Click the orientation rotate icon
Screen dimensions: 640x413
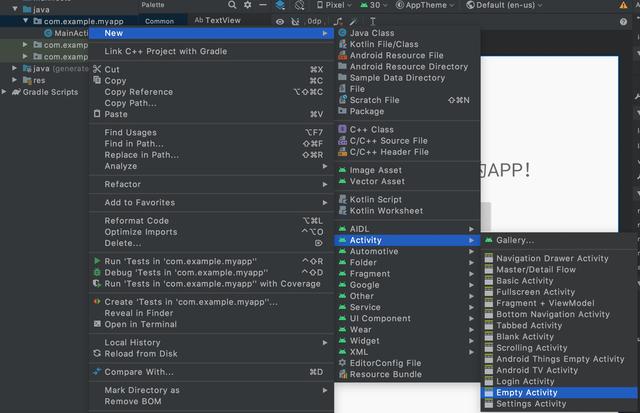click(x=300, y=5)
